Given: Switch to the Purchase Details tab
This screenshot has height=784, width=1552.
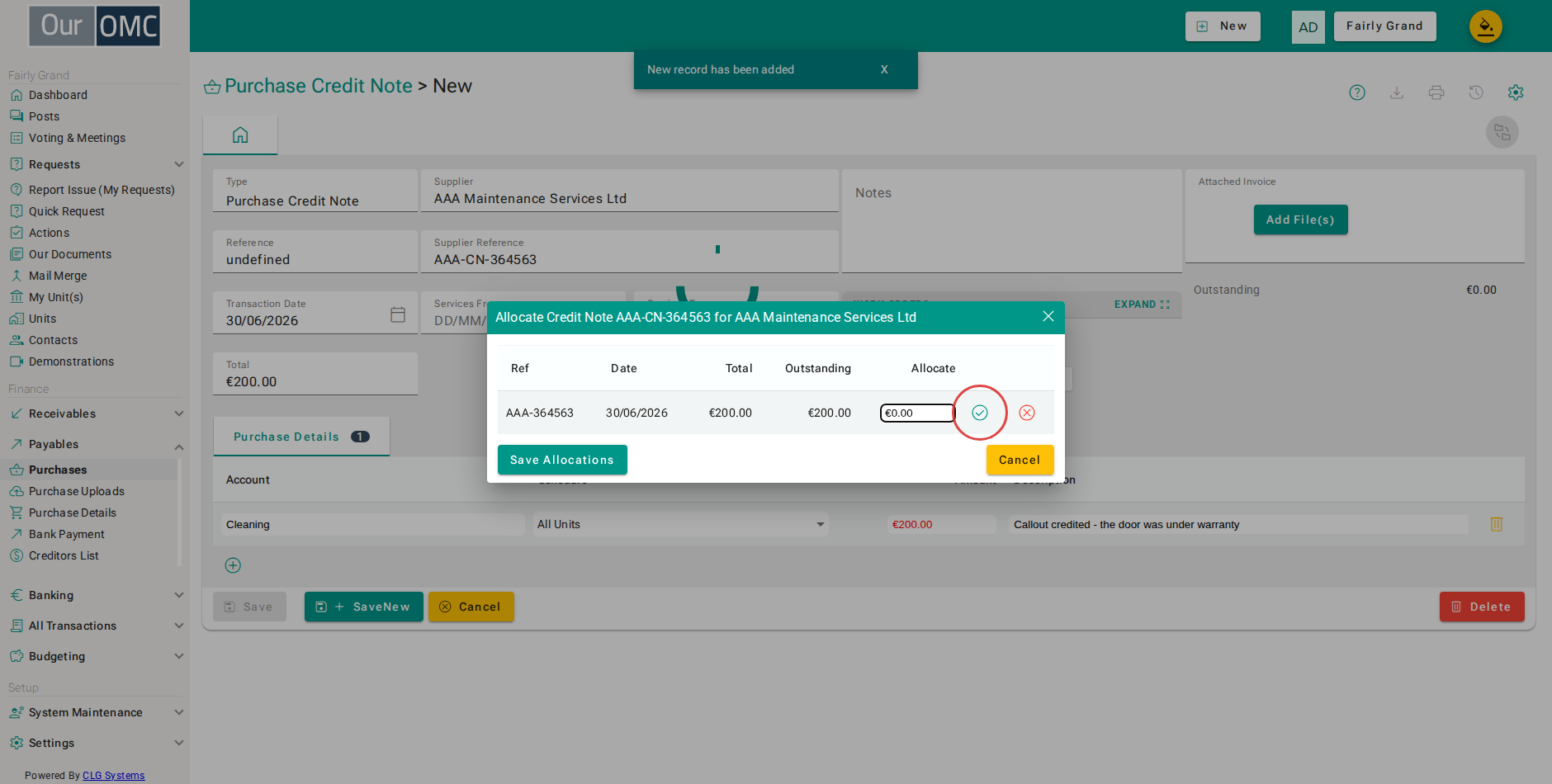Looking at the screenshot, I should 301,437.
